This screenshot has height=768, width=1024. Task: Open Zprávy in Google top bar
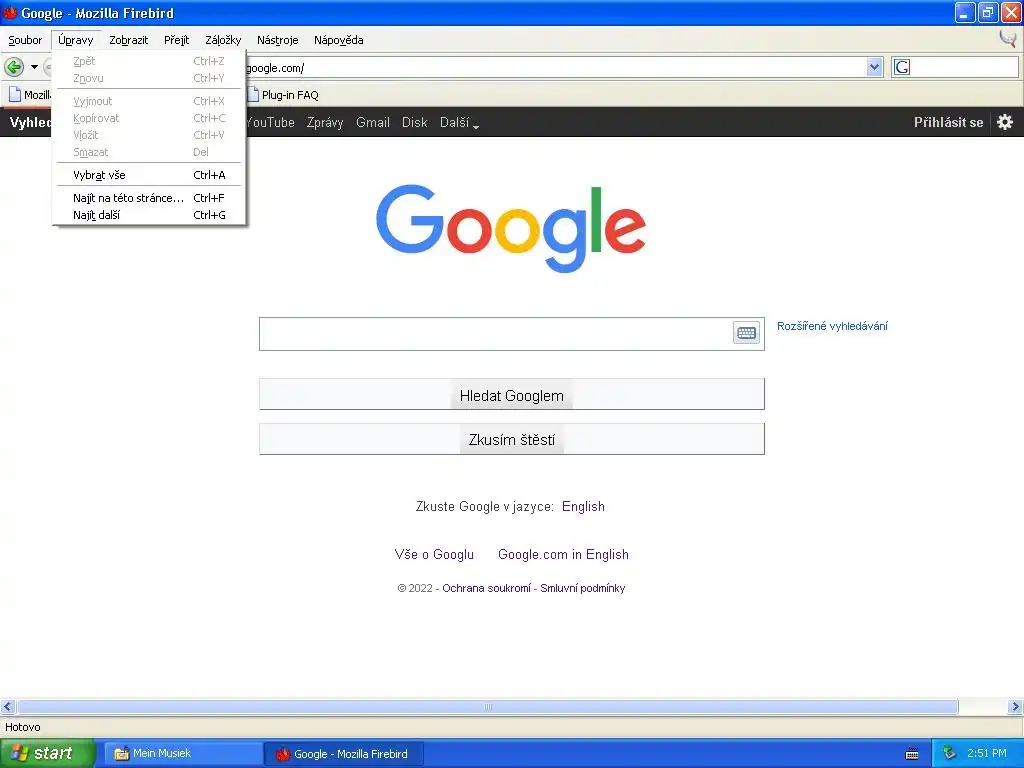(325, 122)
